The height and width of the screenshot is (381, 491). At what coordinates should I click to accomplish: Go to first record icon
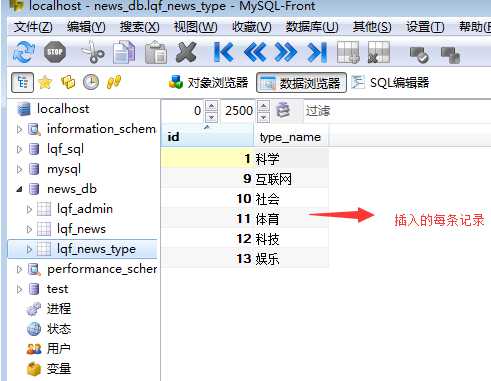click(x=223, y=52)
